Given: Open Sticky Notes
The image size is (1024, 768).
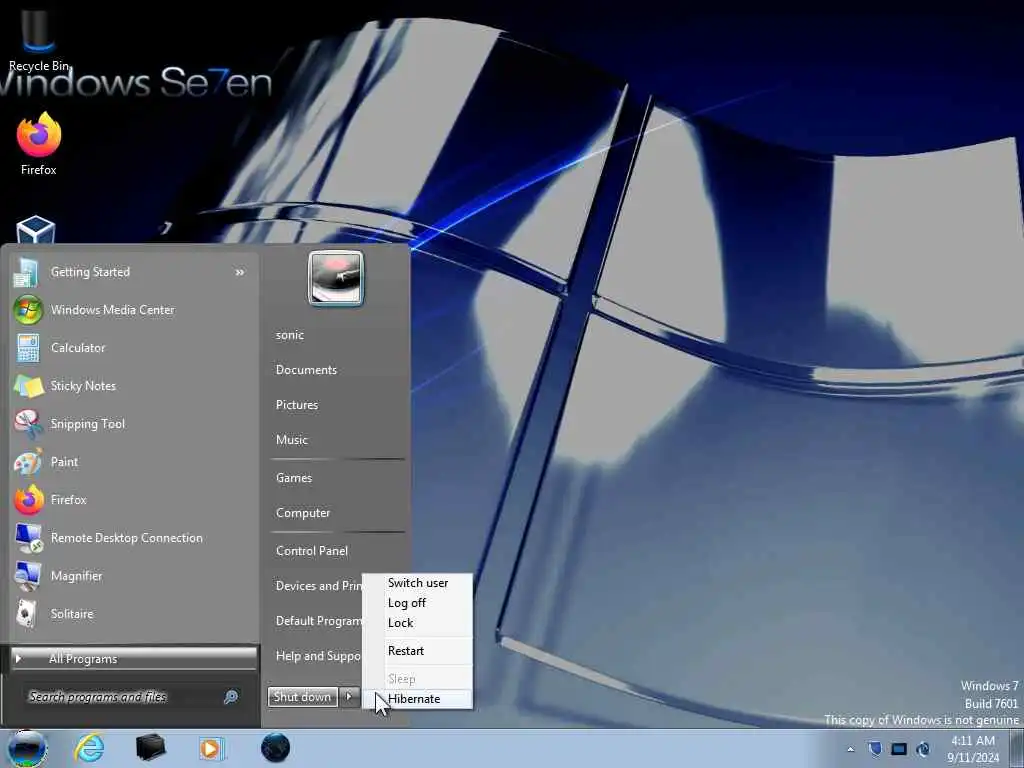Looking at the screenshot, I should (x=134, y=386).
